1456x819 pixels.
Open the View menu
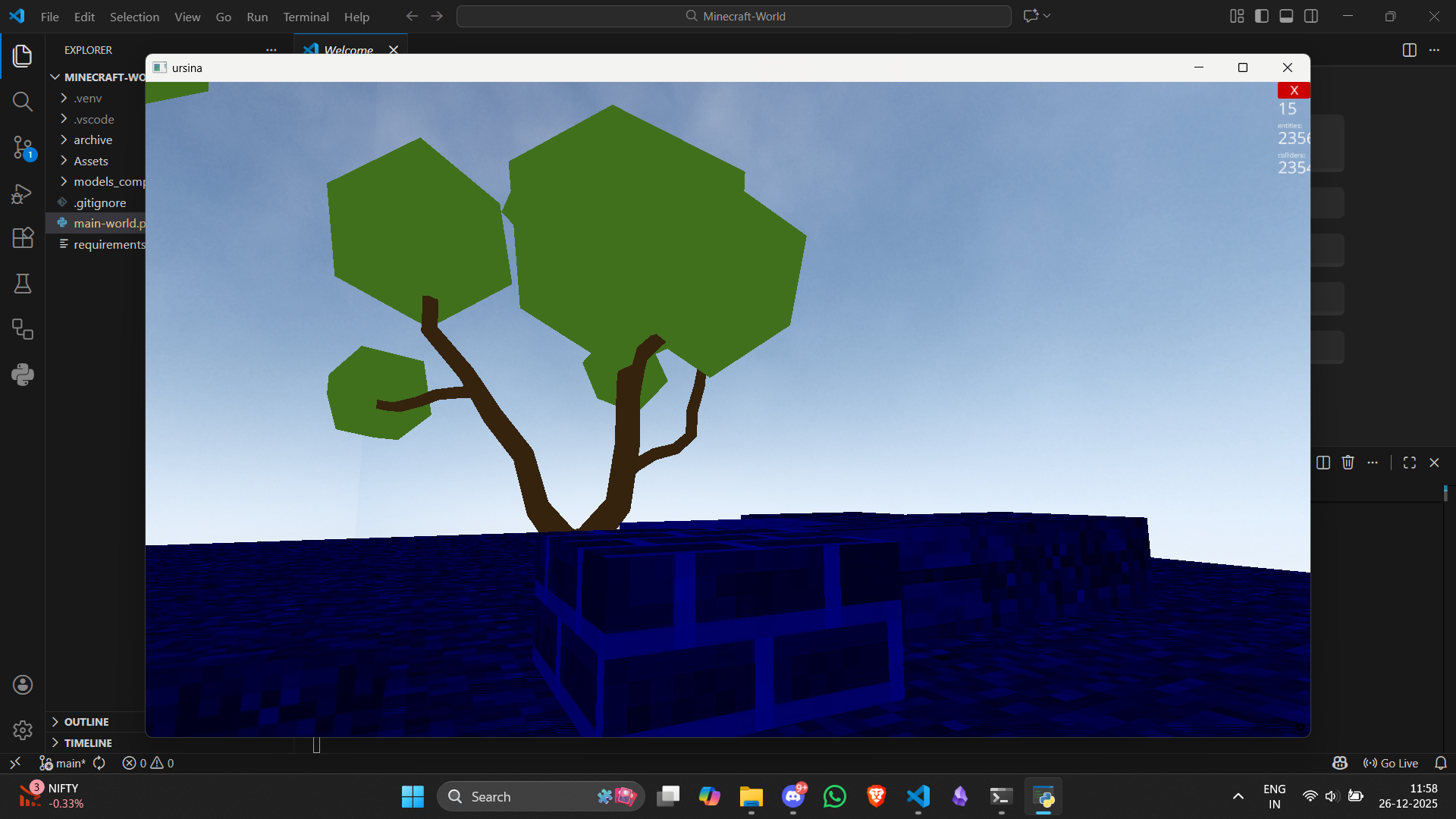[x=187, y=17]
